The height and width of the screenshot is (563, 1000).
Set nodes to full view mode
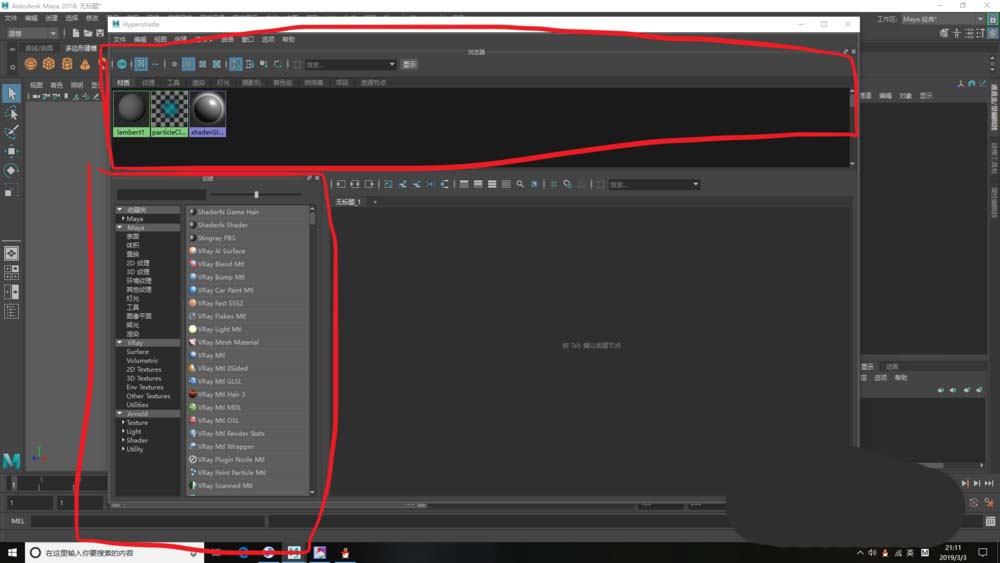coord(492,184)
